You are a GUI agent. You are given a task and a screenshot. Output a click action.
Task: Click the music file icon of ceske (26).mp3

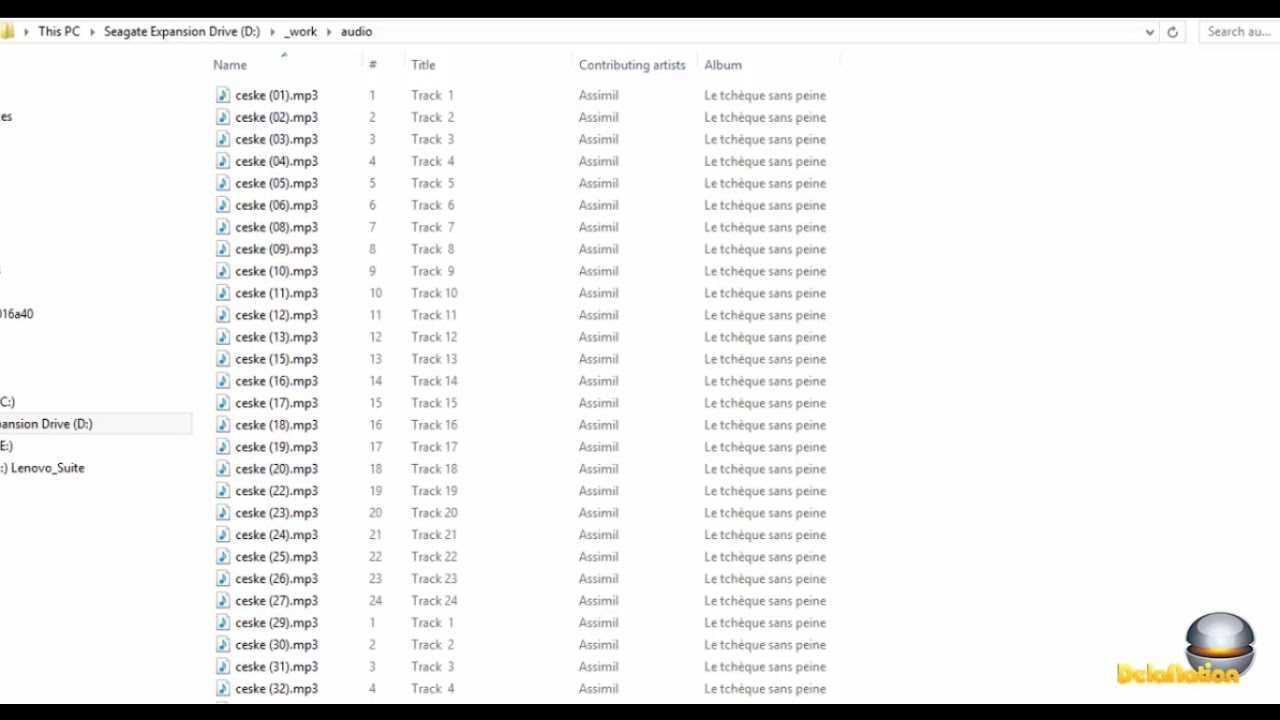tap(223, 579)
